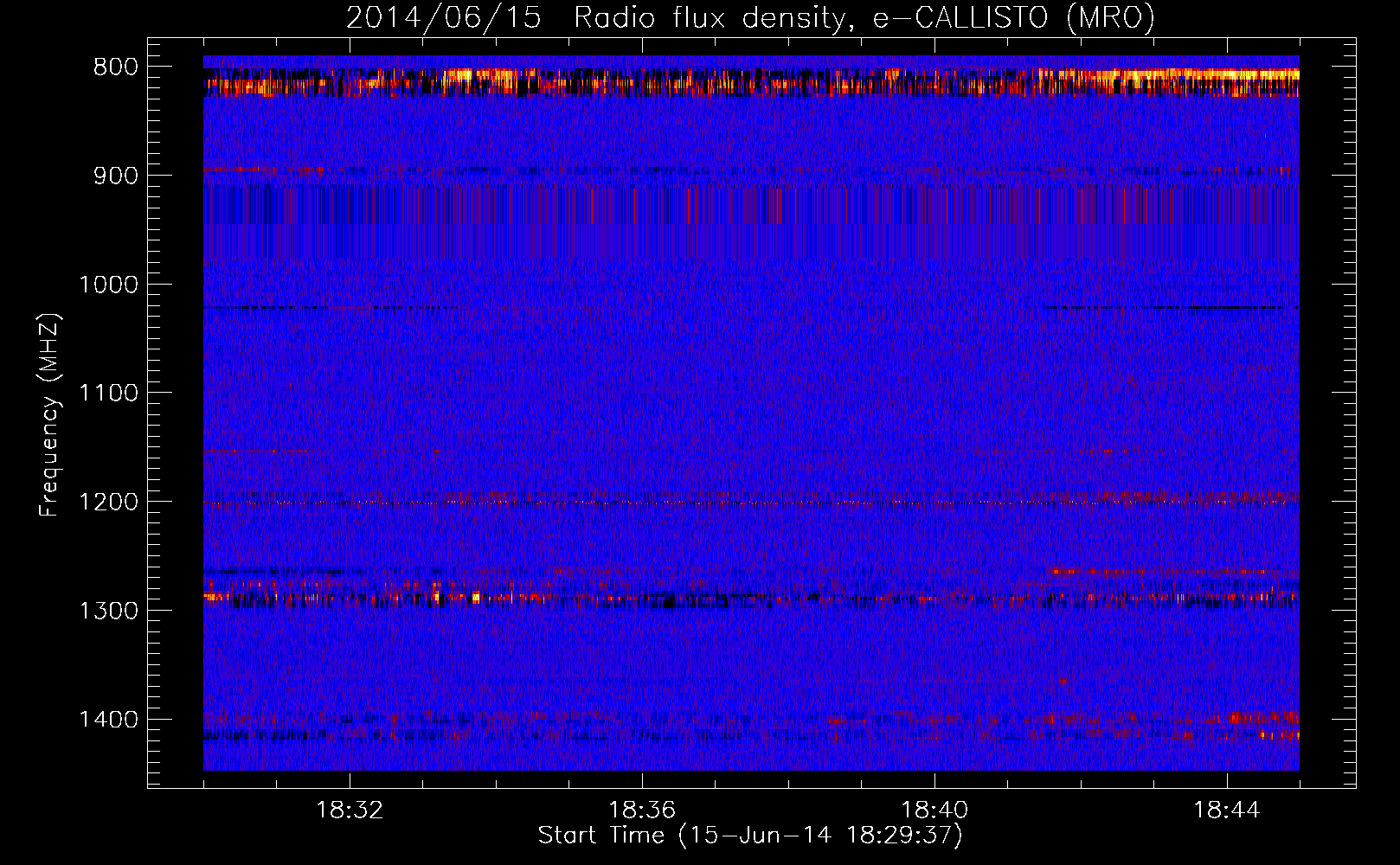Viewport: 1400px width, 865px height.
Task: Click the 'Start Time (15-Jun-14 18:29:37)' label
Action: pos(750,836)
